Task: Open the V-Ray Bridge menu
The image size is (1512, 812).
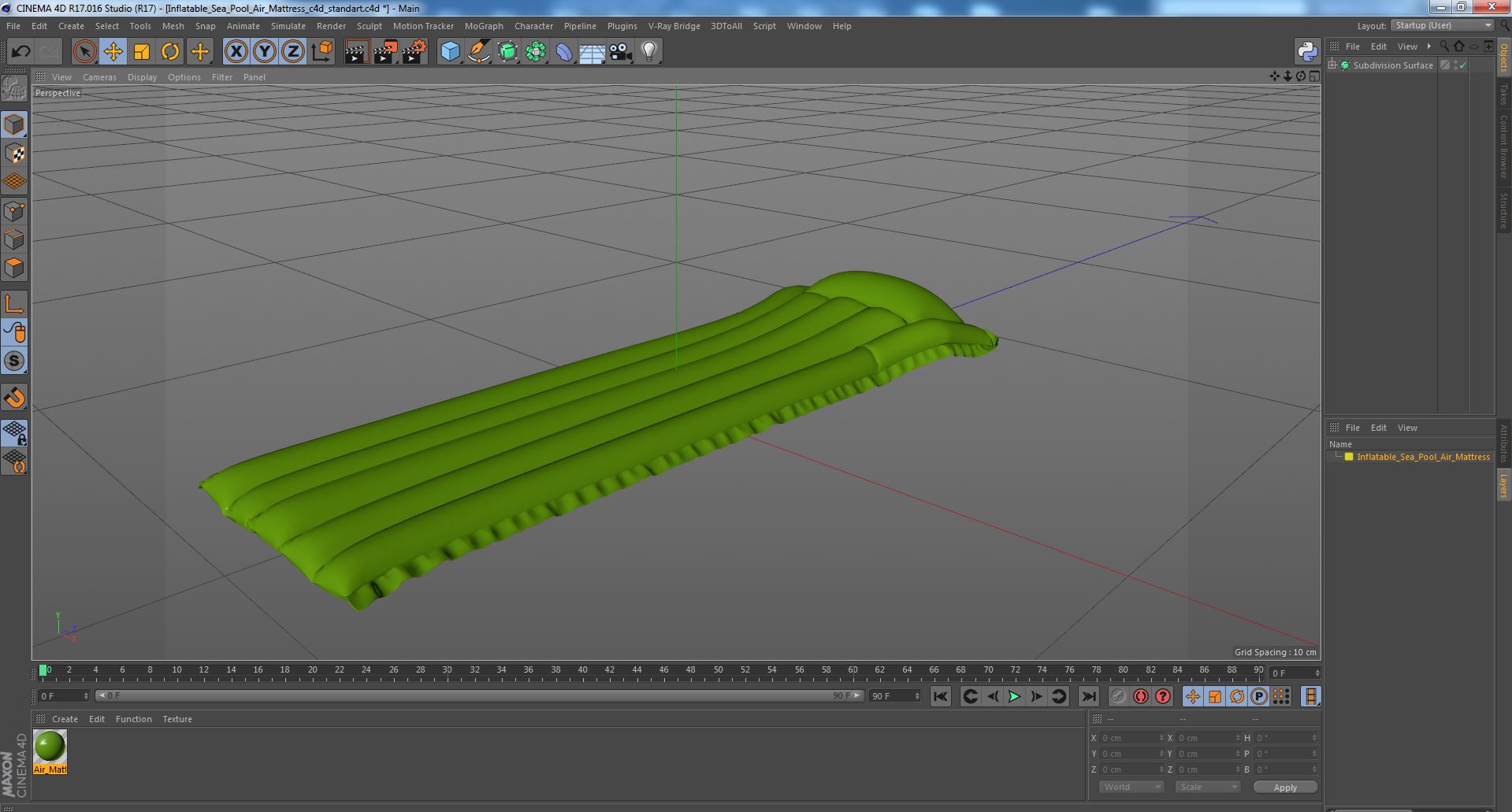Action: 674,26
